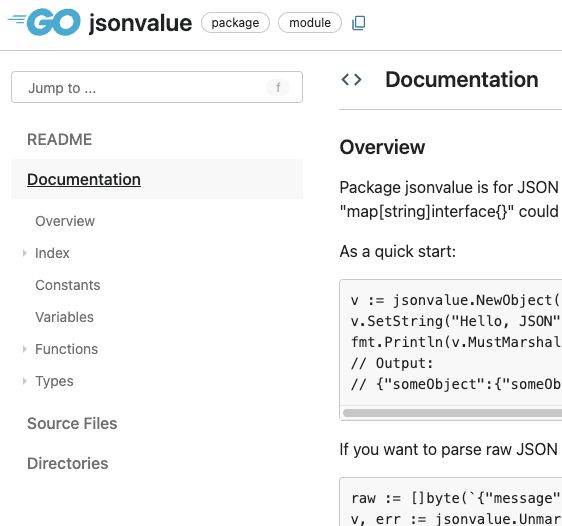Open Source Files section
562x526 pixels.
coord(72,424)
